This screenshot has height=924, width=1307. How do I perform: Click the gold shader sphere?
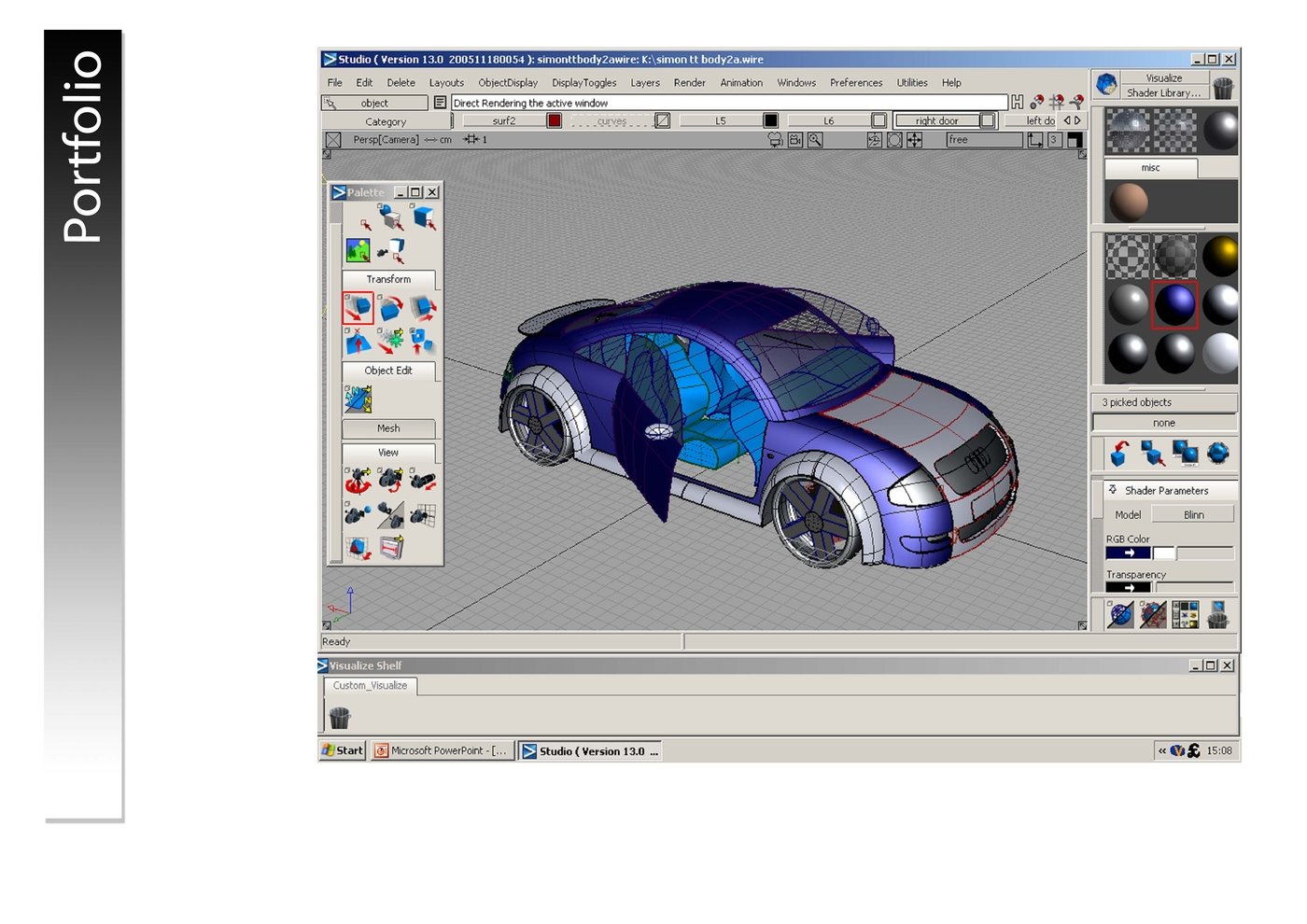coord(1219,256)
